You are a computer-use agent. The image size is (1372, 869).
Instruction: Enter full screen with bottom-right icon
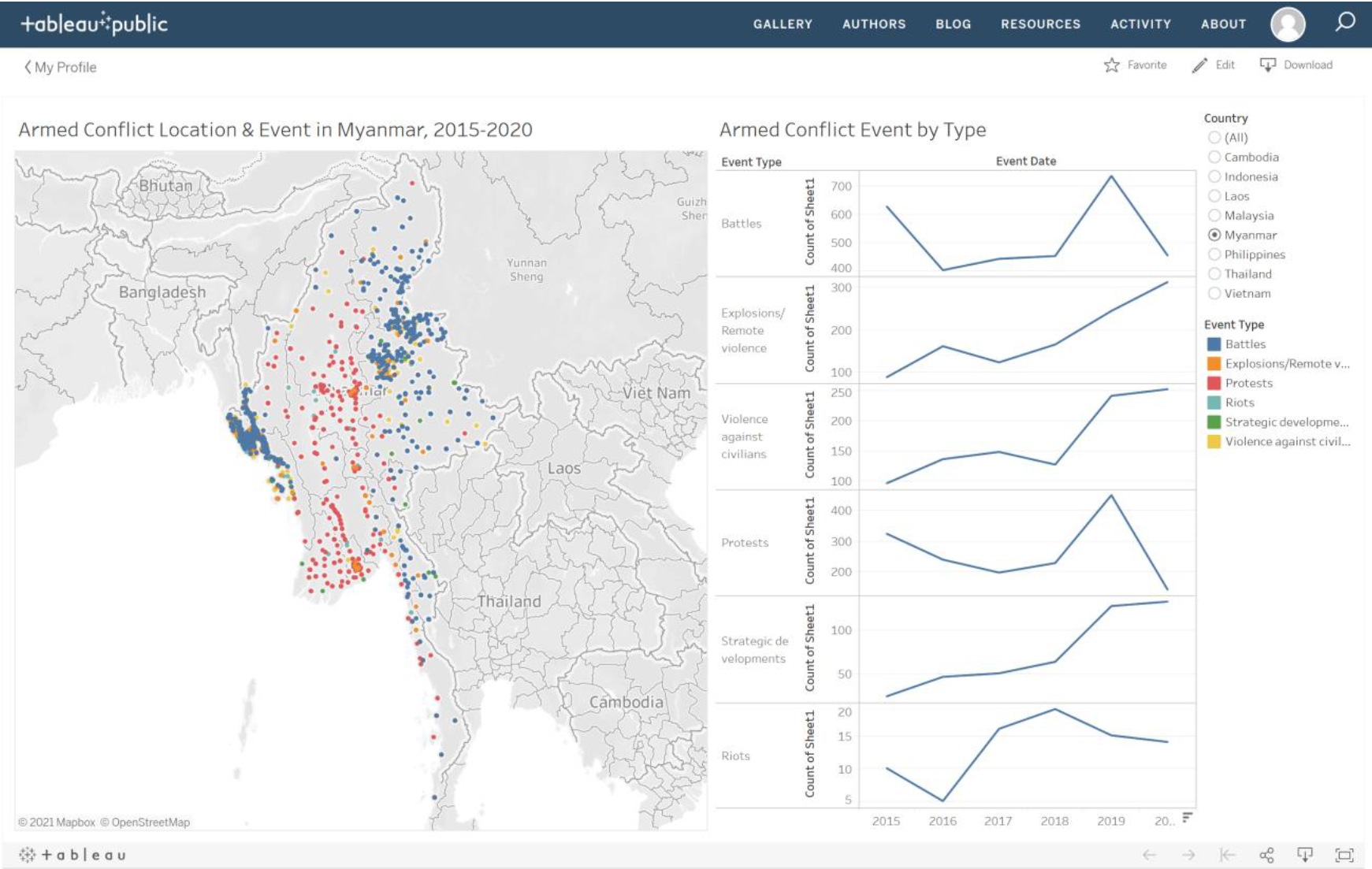click(1344, 855)
